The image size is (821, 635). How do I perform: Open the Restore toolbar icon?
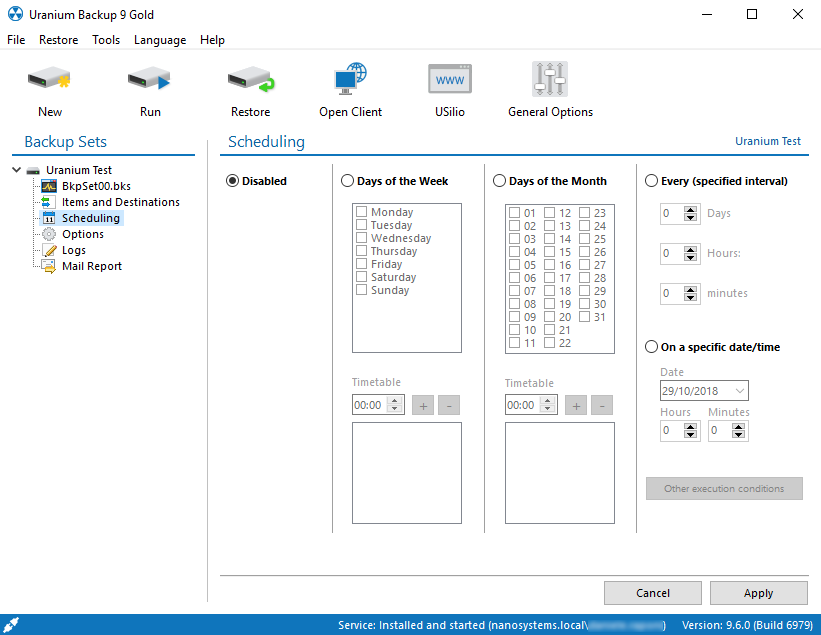(251, 80)
